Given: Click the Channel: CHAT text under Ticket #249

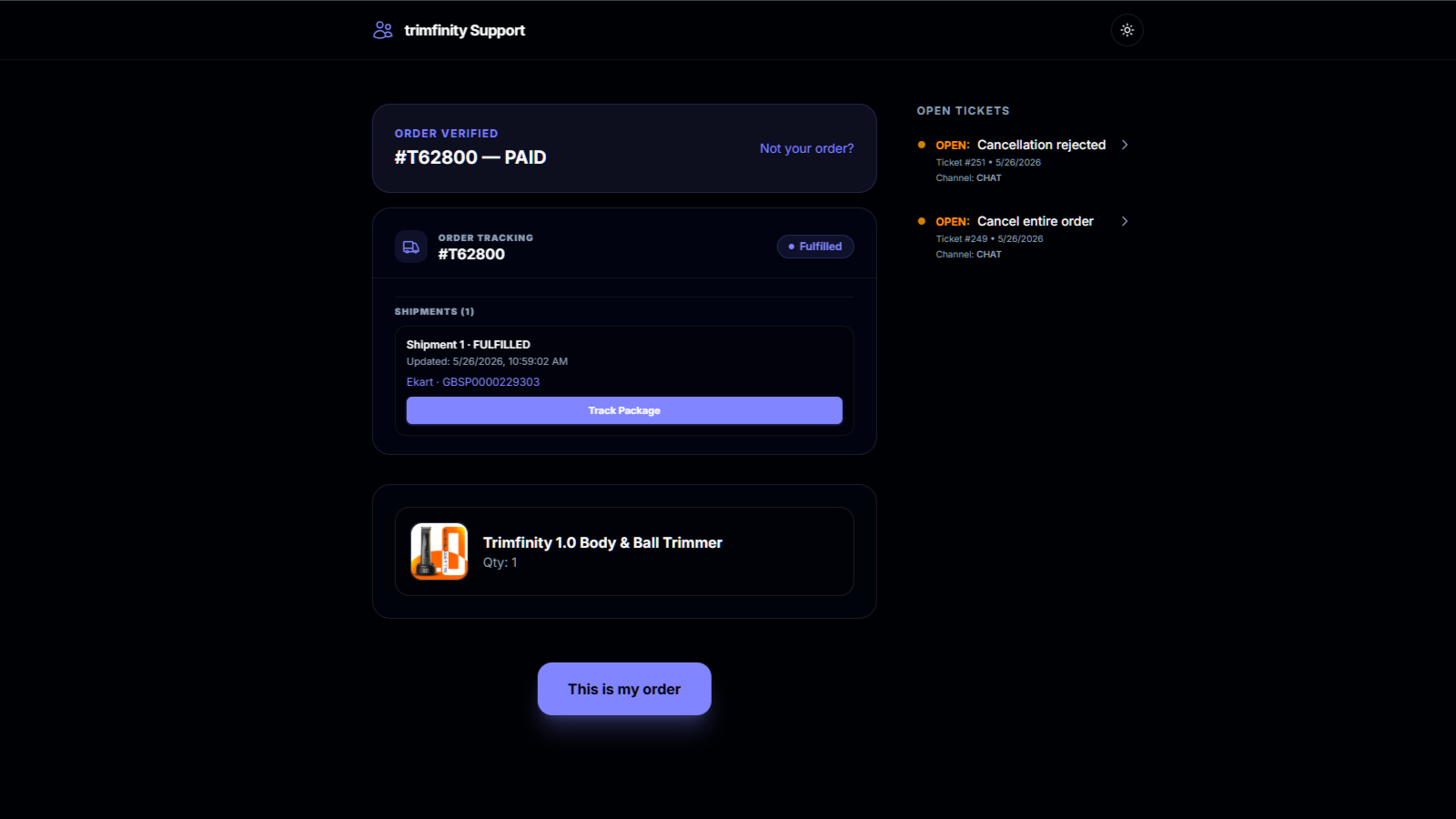Looking at the screenshot, I should coord(968,255).
